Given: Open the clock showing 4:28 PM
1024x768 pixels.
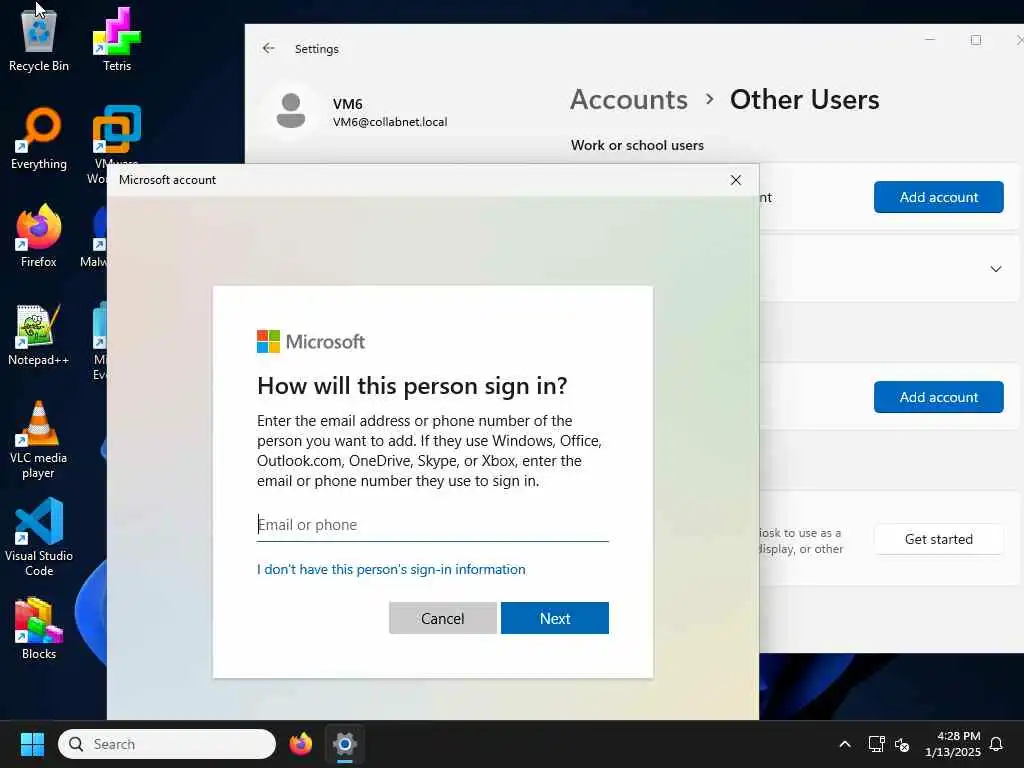Looking at the screenshot, I should (953, 744).
